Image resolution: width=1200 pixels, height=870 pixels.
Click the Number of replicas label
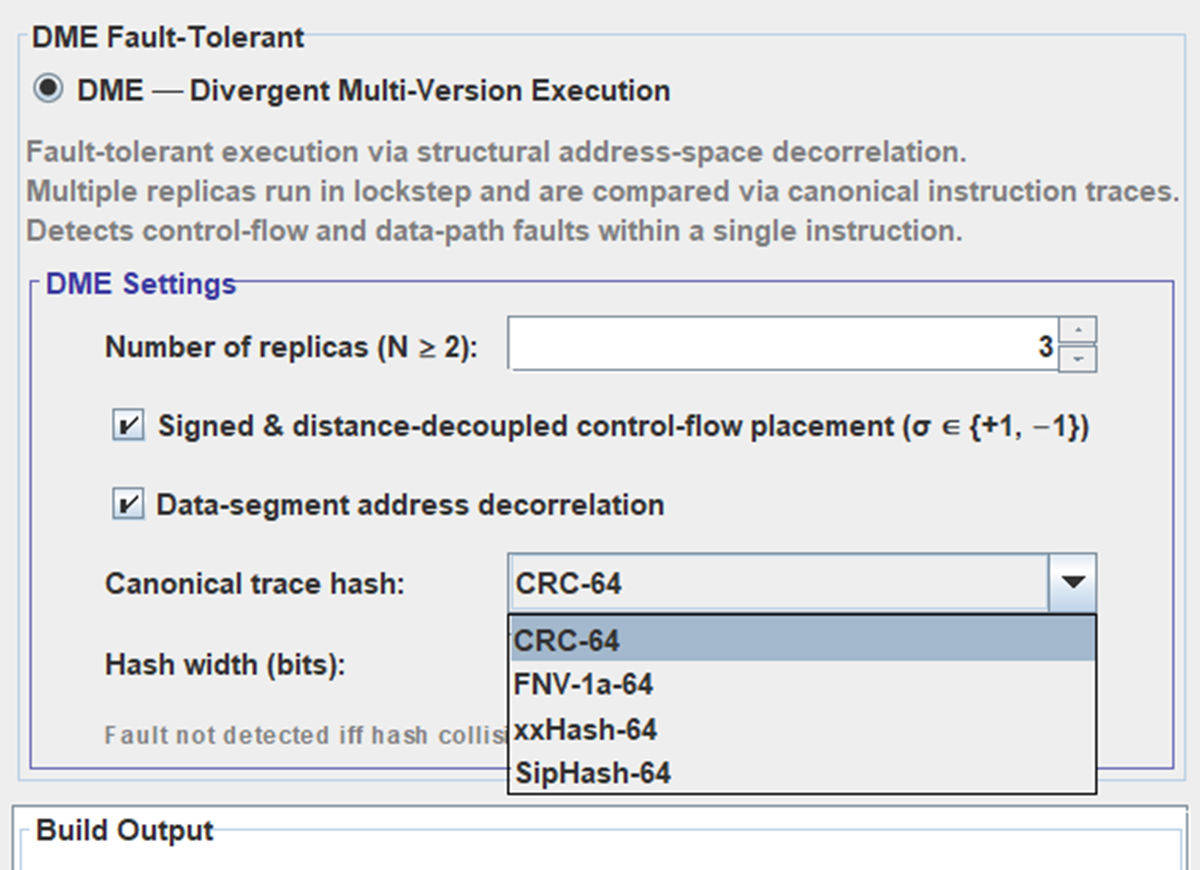tap(291, 347)
